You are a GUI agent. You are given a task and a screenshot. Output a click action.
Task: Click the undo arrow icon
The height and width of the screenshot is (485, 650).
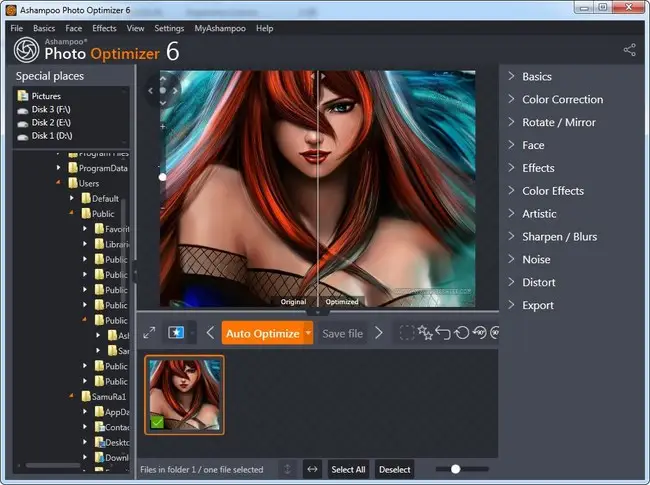coord(443,333)
